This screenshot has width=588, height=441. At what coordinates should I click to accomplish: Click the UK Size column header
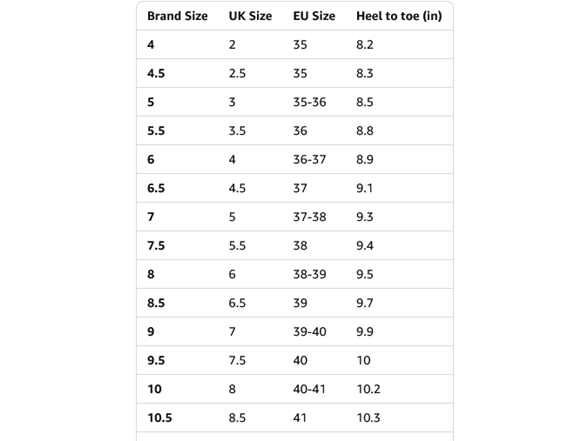click(250, 16)
